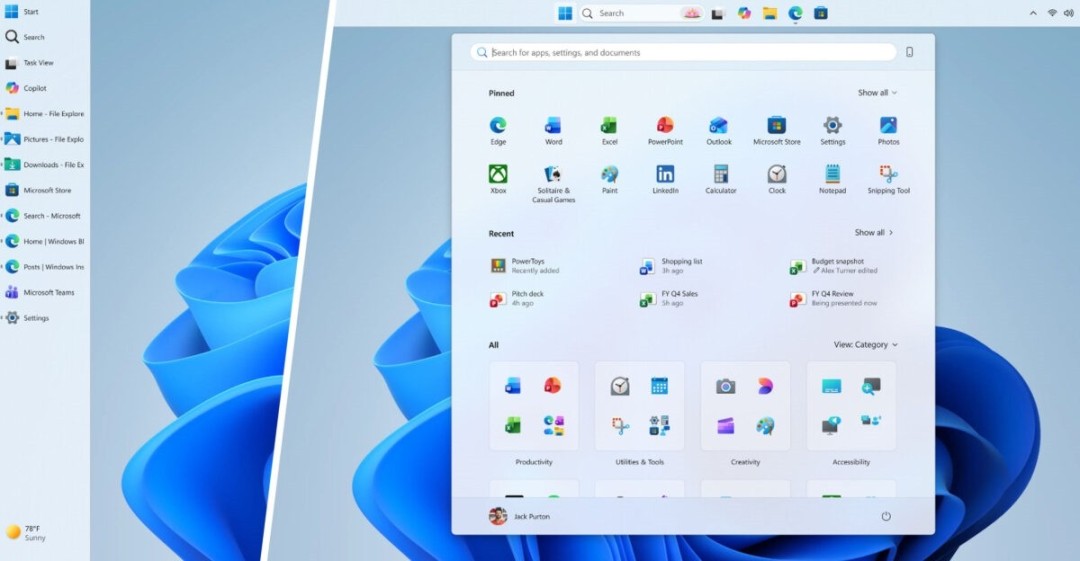Launch Snipping Tool pinned app
1080x561 pixels.
888,179
